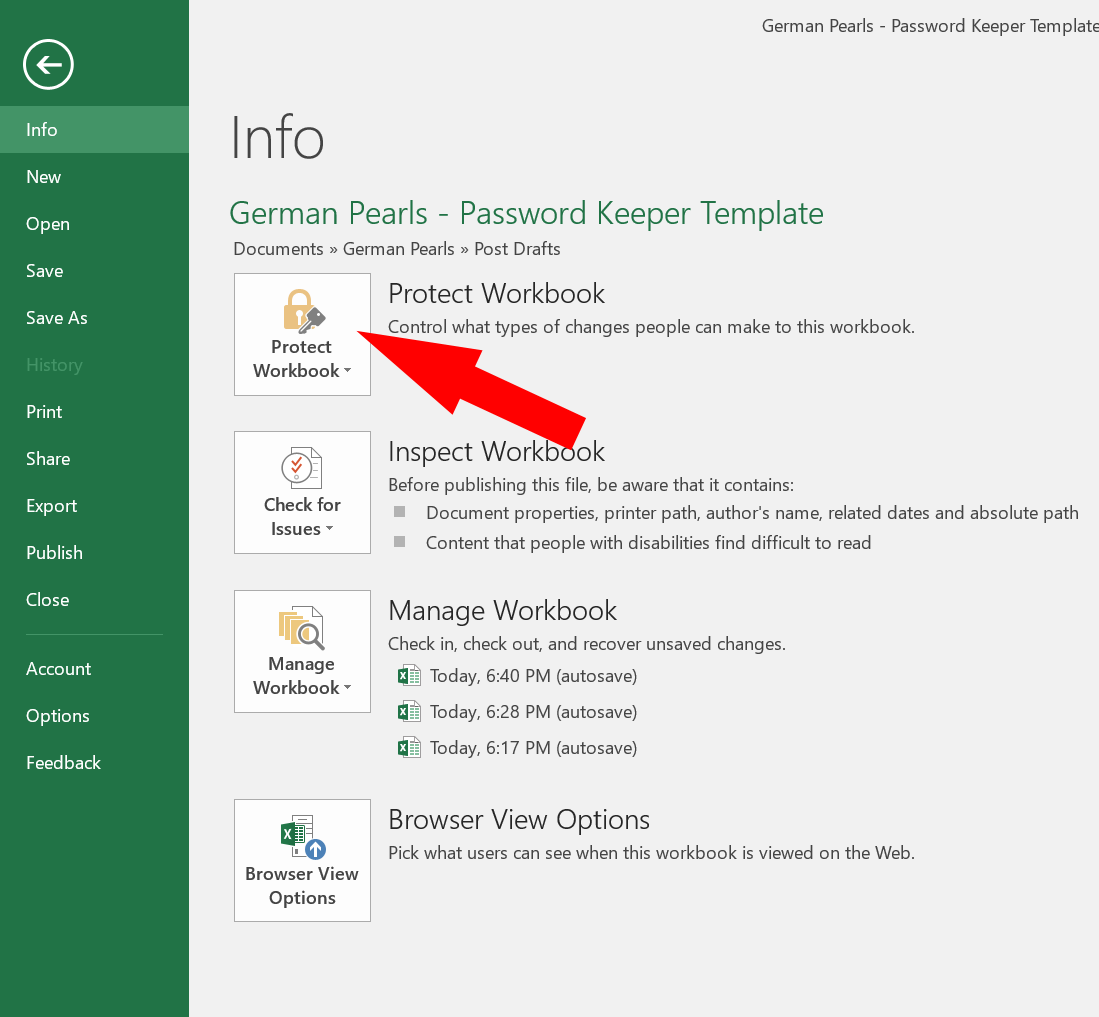Click Save As in the sidebar

point(56,317)
